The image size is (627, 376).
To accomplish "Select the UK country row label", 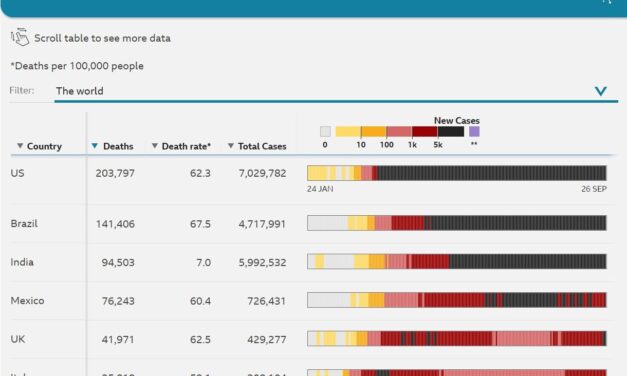I will (x=18, y=339).
